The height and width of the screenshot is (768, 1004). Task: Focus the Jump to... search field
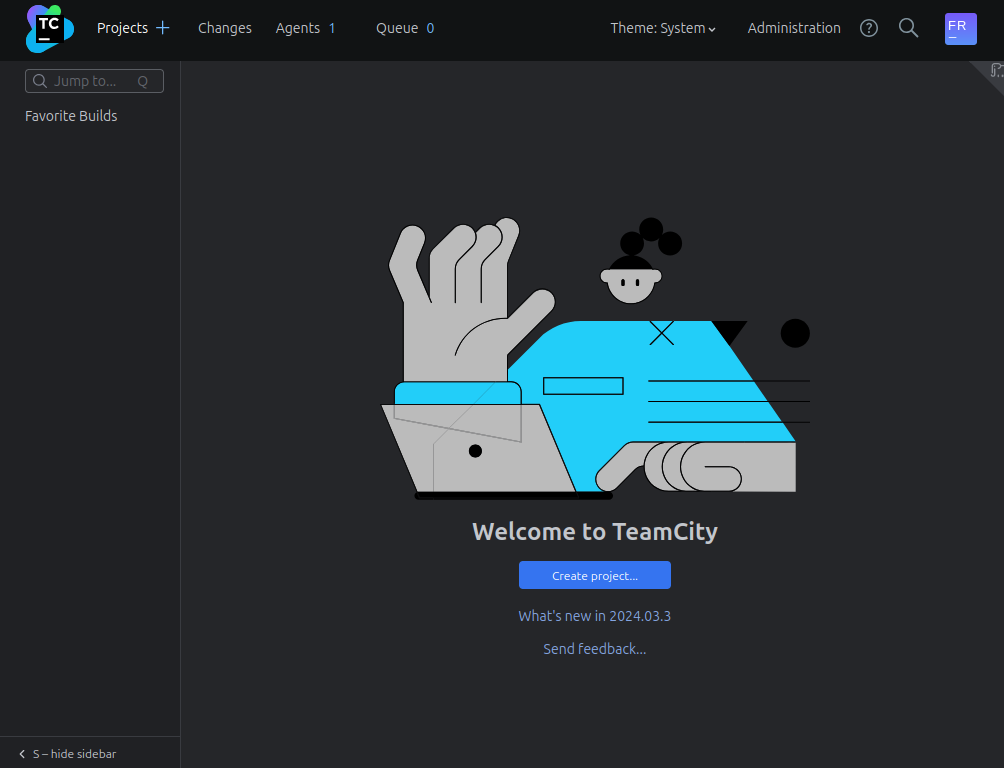tap(90, 81)
